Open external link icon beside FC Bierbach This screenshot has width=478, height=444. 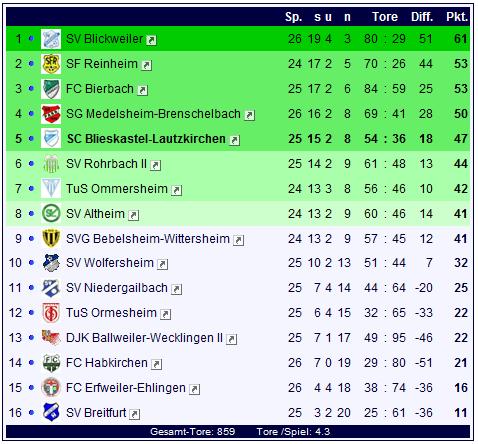tap(143, 90)
